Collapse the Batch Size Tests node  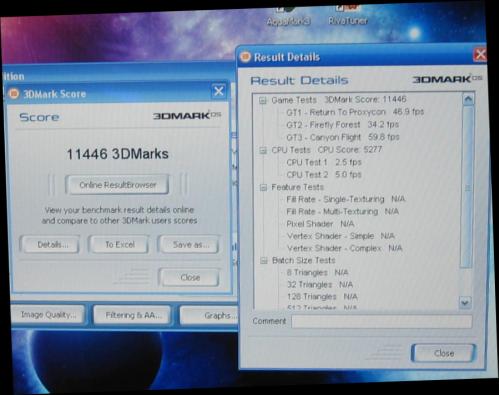pos(264,261)
